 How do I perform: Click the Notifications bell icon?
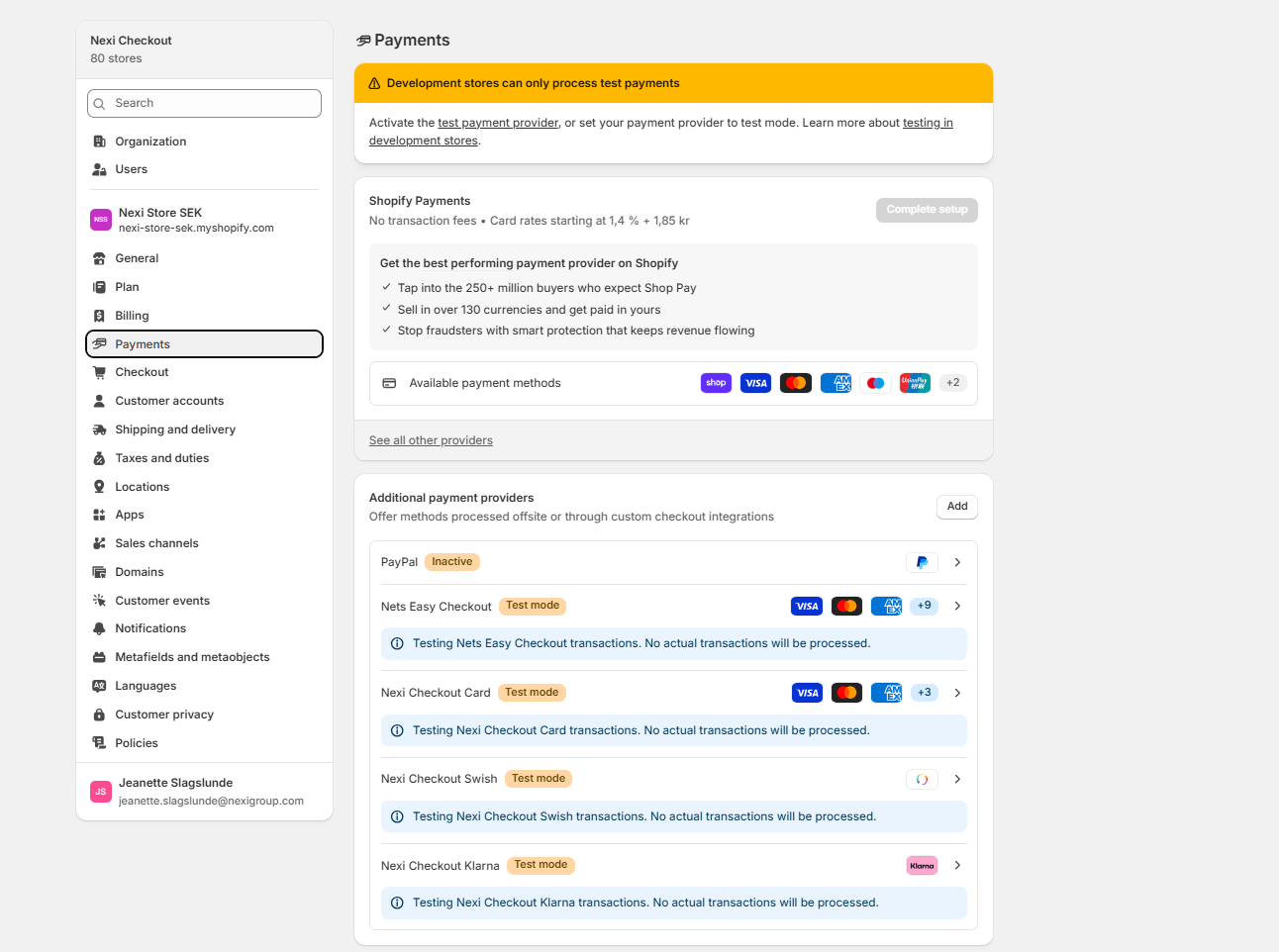tap(99, 628)
